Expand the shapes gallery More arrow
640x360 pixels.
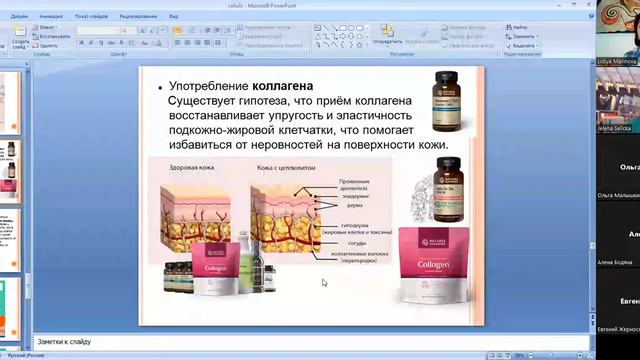367,45
